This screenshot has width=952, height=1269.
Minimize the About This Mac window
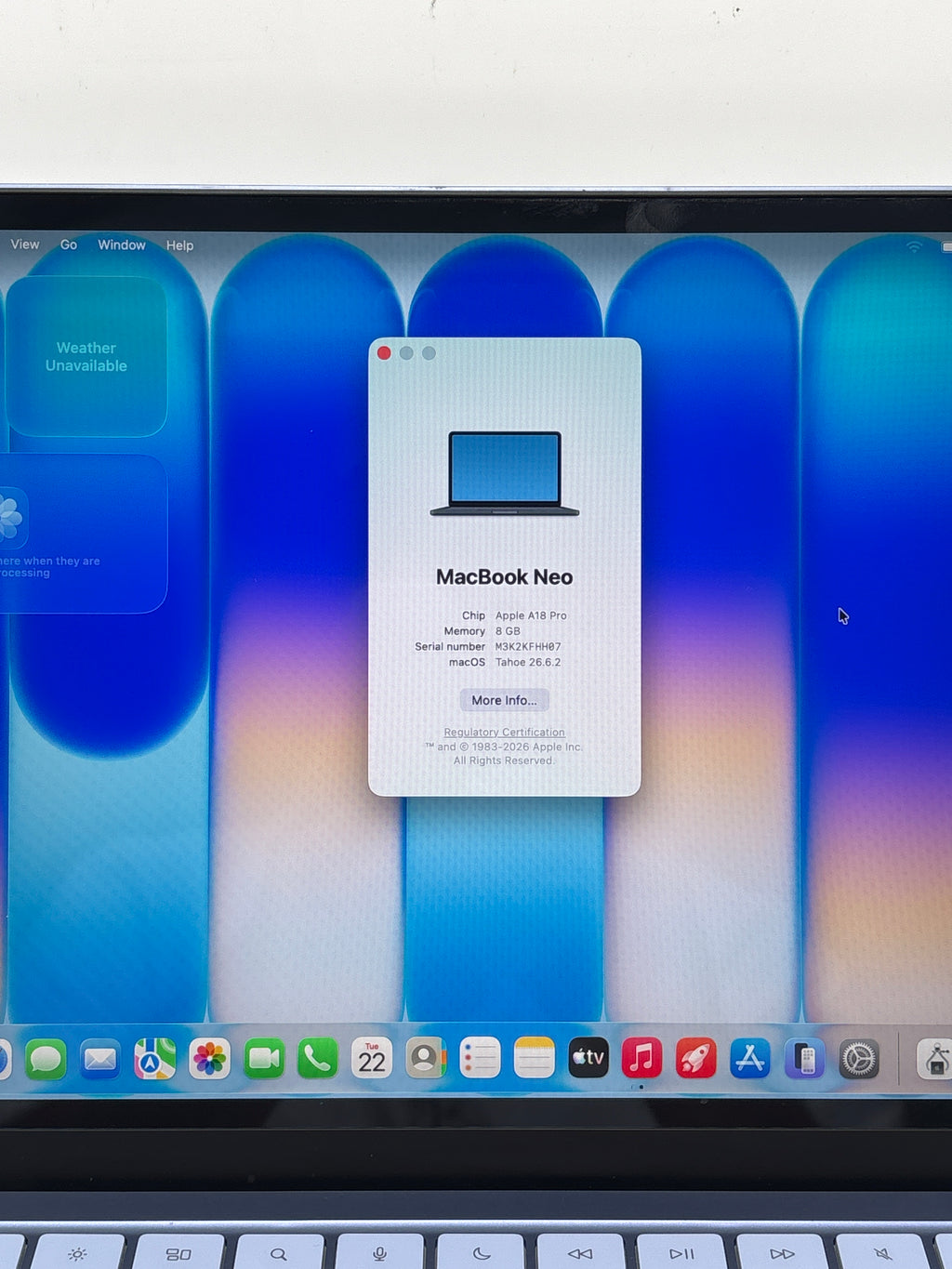406,353
